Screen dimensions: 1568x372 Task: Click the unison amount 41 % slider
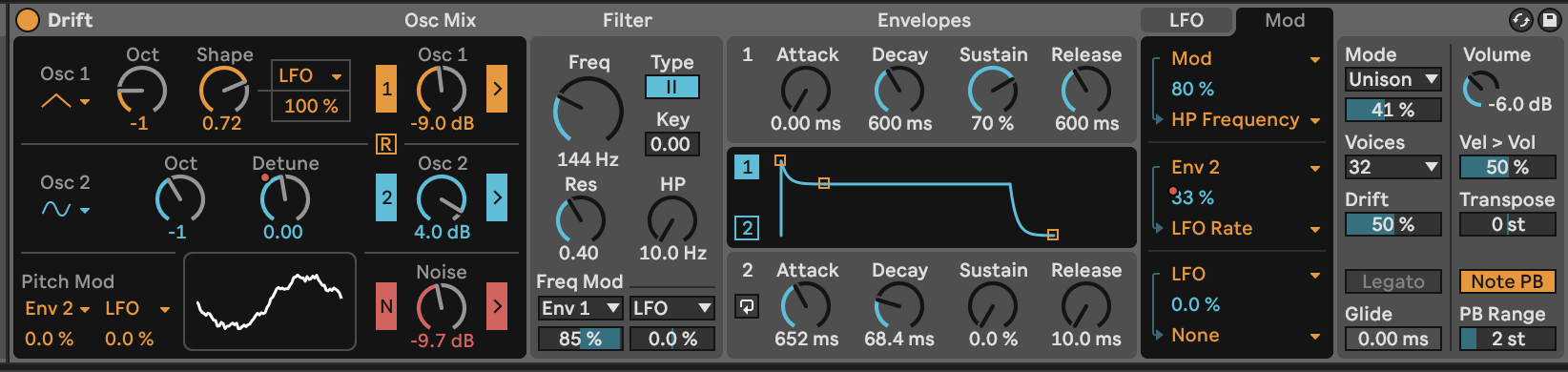click(x=1393, y=110)
